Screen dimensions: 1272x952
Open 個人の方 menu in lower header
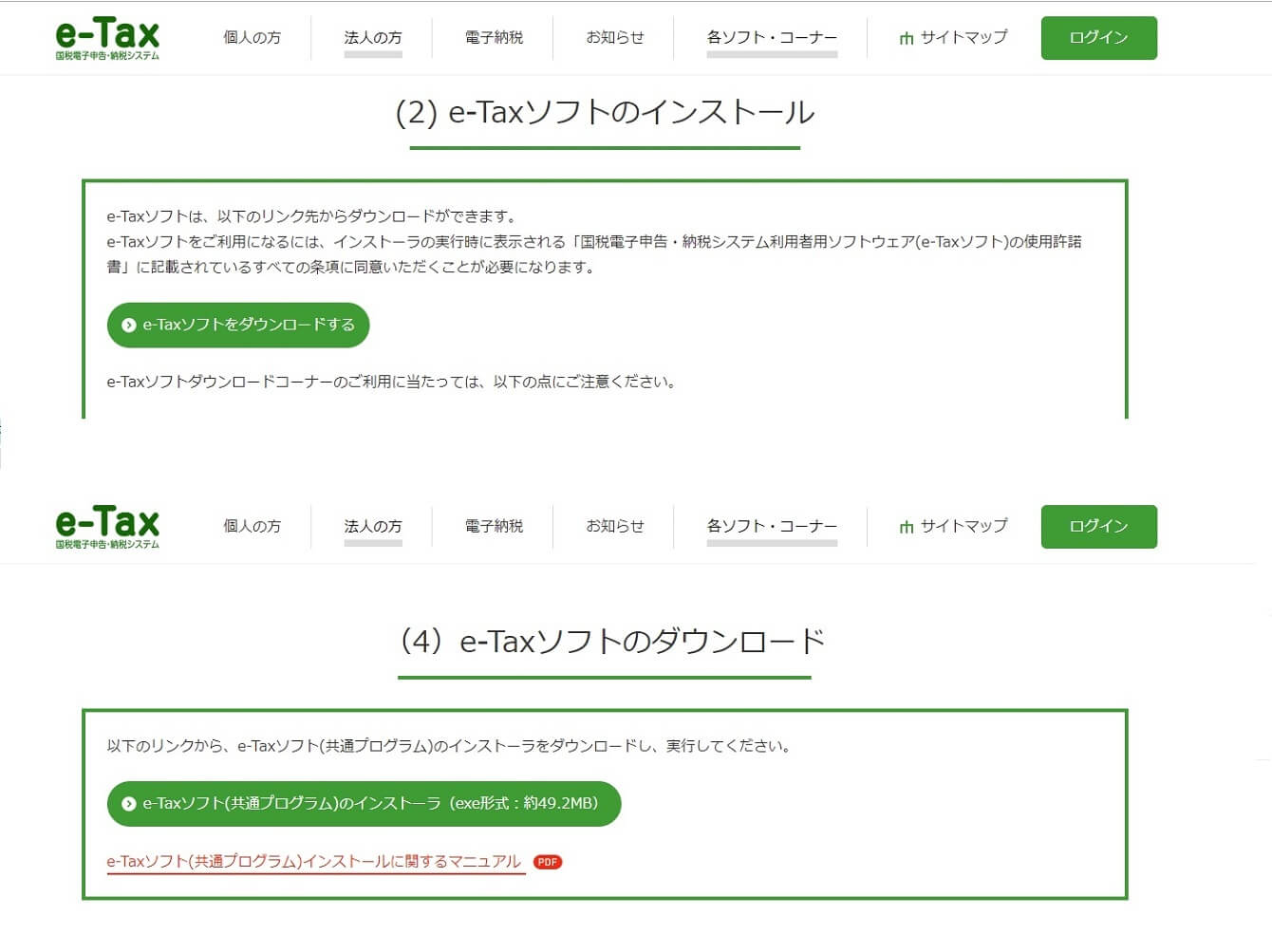pos(252,526)
